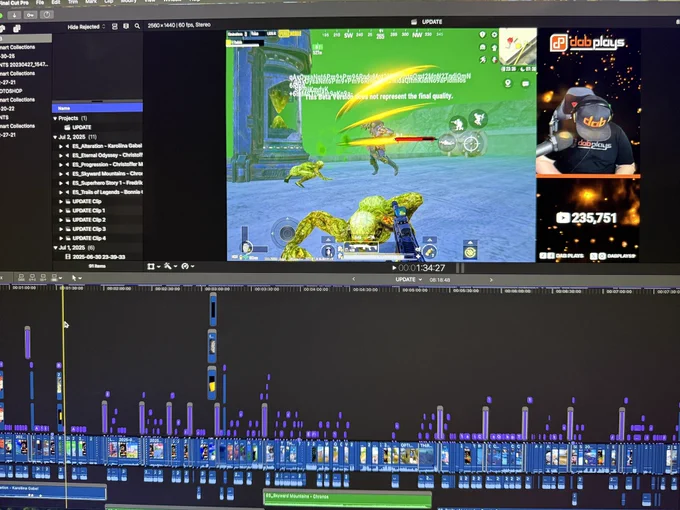Click the append clip edit button

(x=43, y=278)
